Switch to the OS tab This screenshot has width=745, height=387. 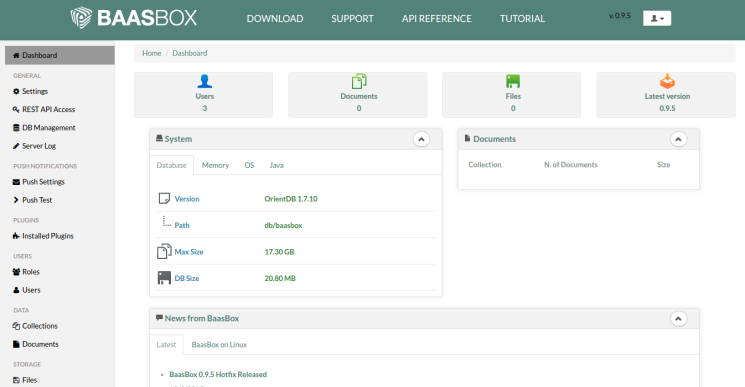(249, 165)
